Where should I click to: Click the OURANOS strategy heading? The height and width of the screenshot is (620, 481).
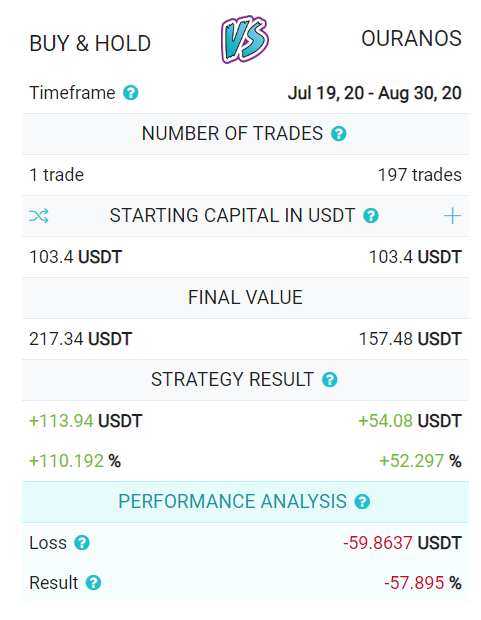point(411,39)
